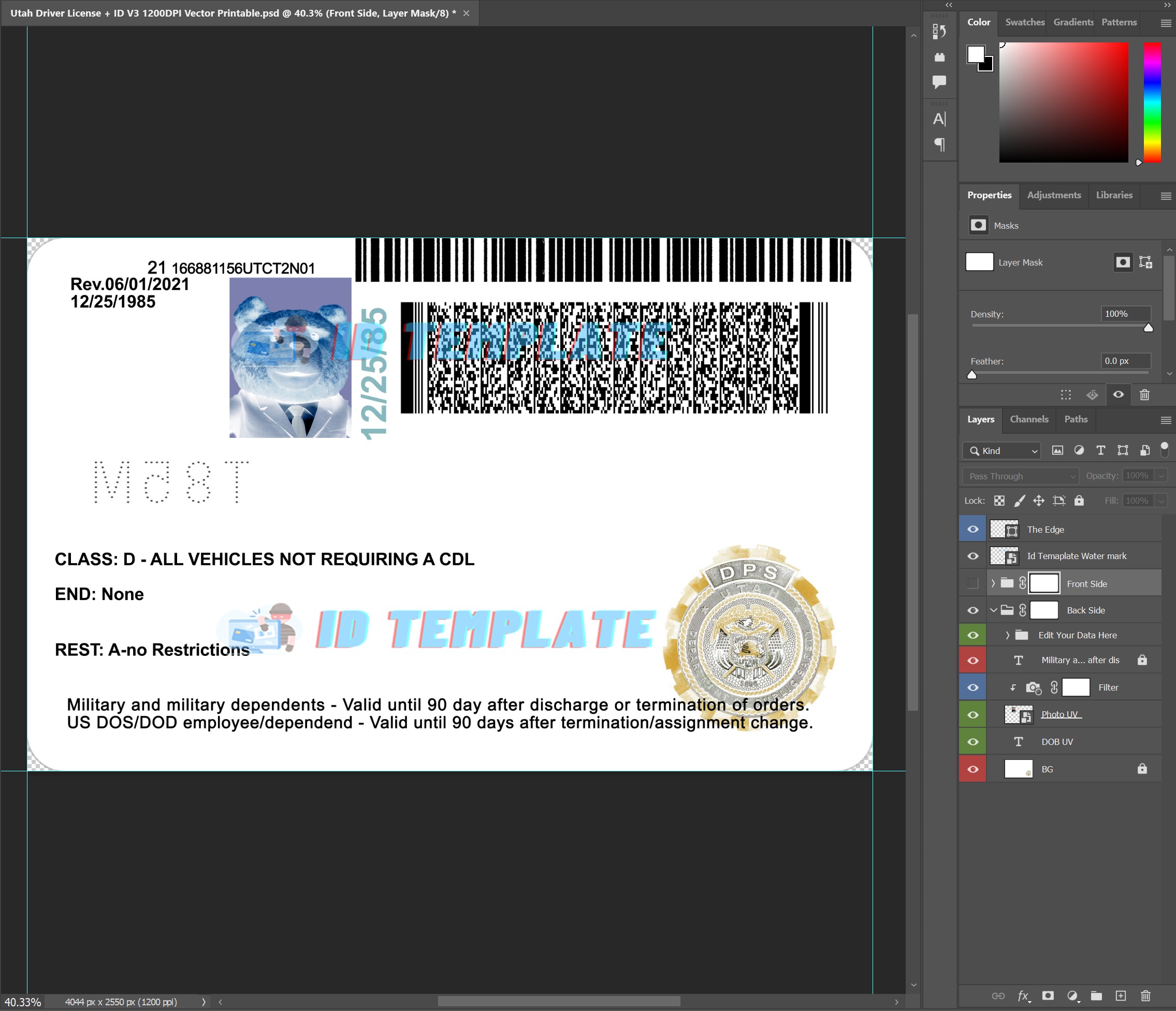Filter layers by pixel layers icon
The height and width of the screenshot is (1011, 1176).
coord(1057,450)
